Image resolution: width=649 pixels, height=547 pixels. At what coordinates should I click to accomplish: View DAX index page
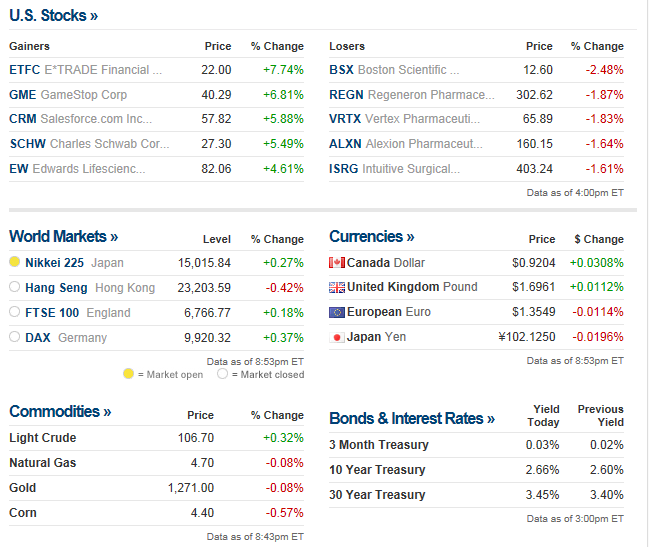click(x=38, y=338)
